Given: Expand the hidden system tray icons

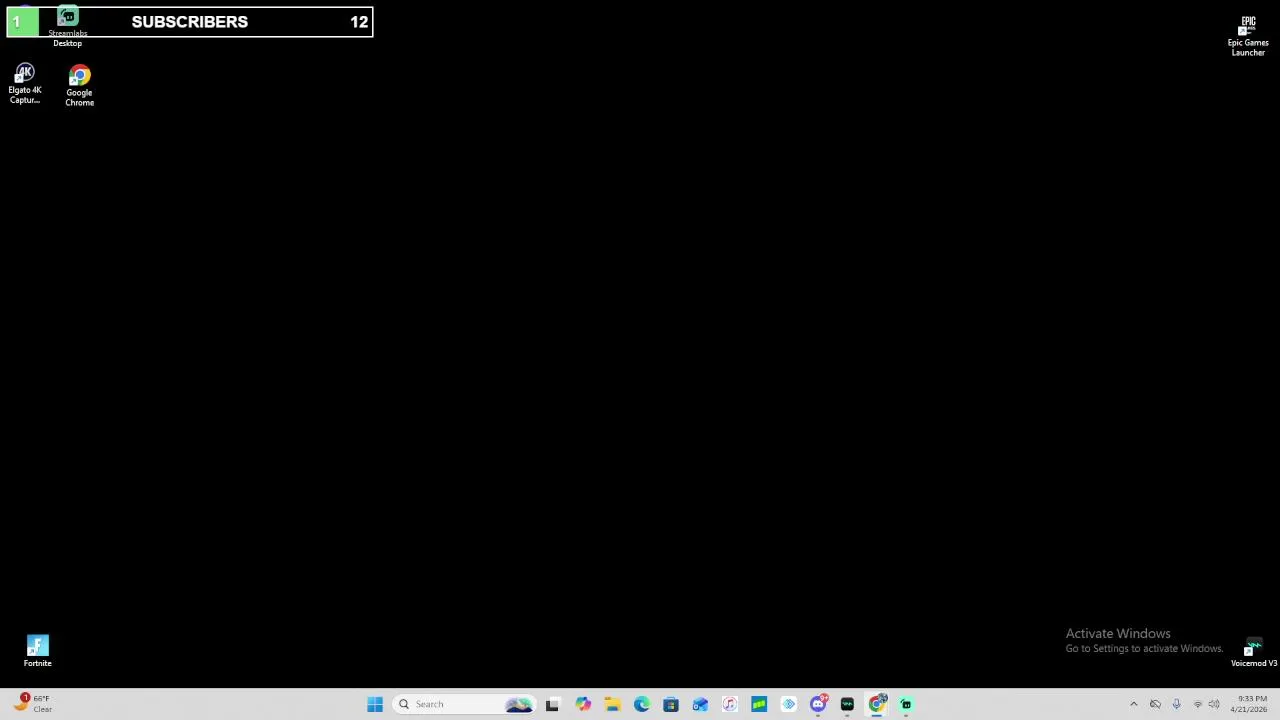Looking at the screenshot, I should [x=1133, y=704].
